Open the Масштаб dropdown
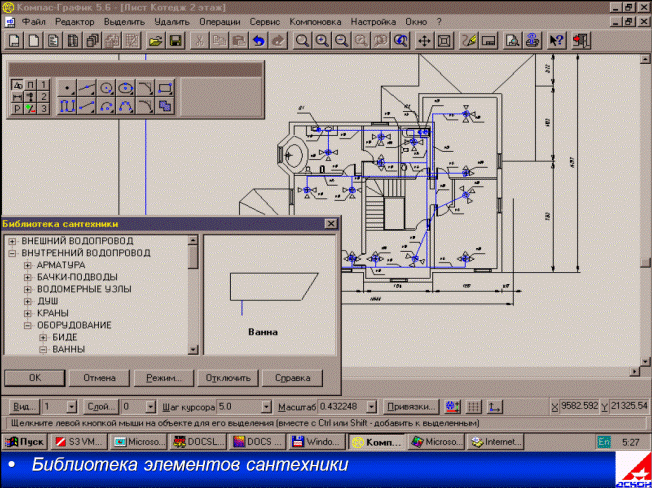The image size is (652, 488). pos(372,407)
